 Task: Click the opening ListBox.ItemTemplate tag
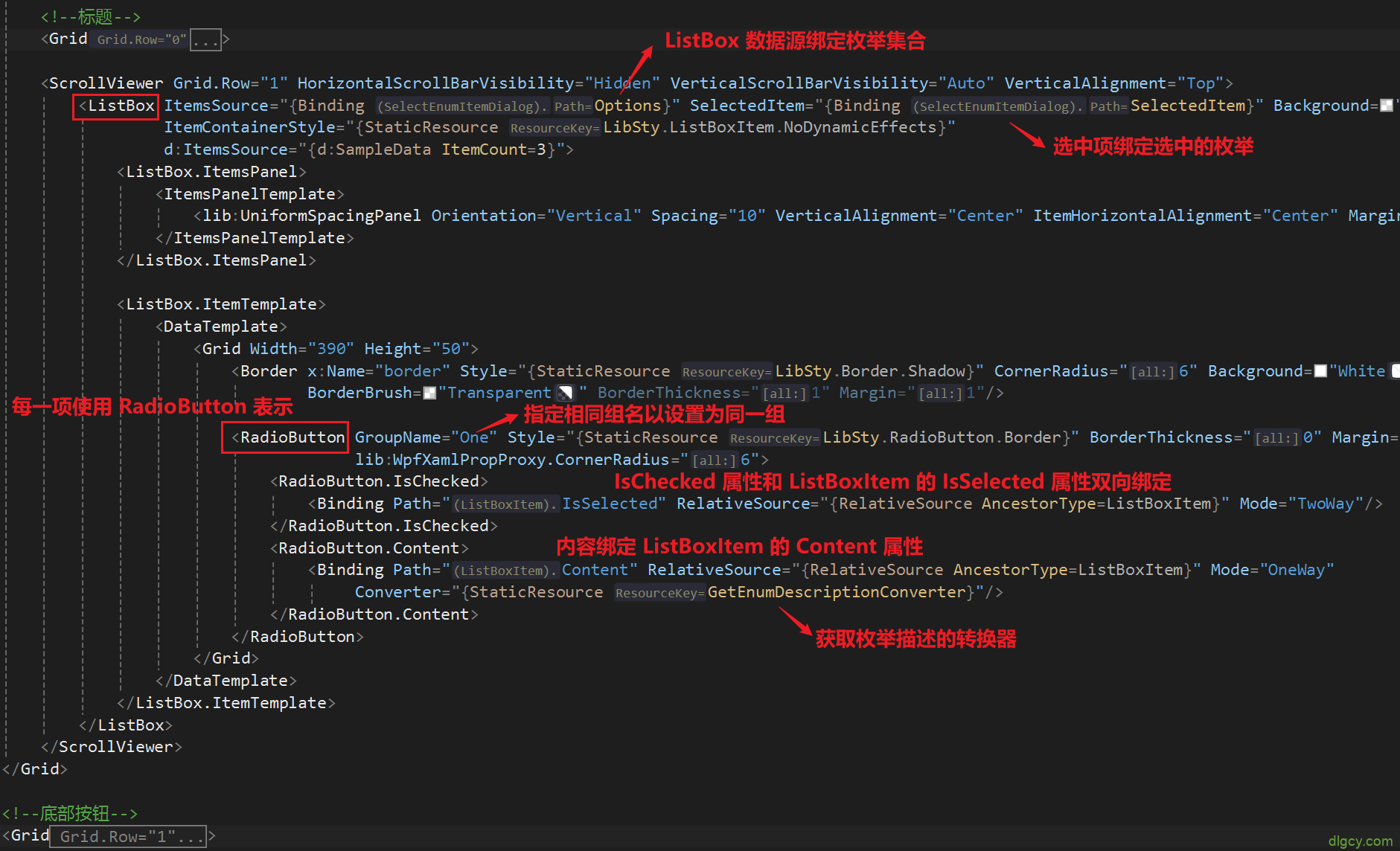(x=221, y=304)
